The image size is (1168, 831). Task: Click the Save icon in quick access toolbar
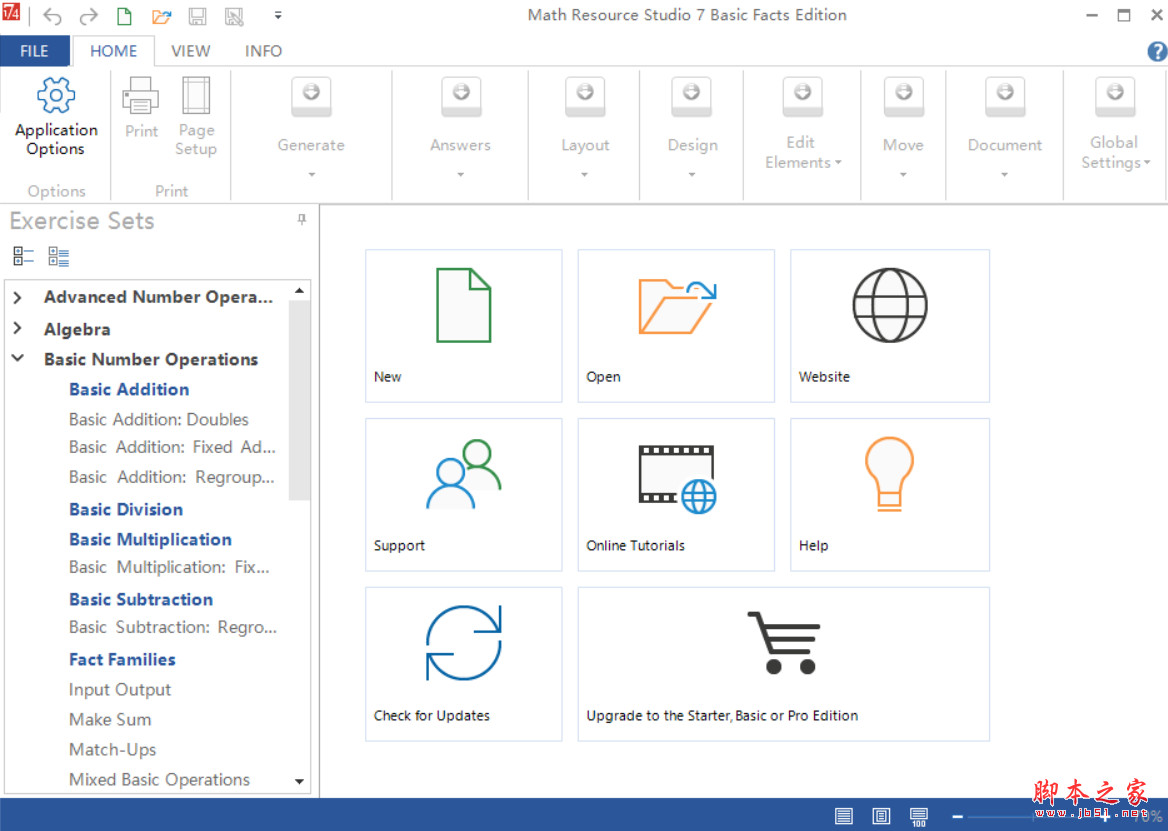(x=196, y=15)
